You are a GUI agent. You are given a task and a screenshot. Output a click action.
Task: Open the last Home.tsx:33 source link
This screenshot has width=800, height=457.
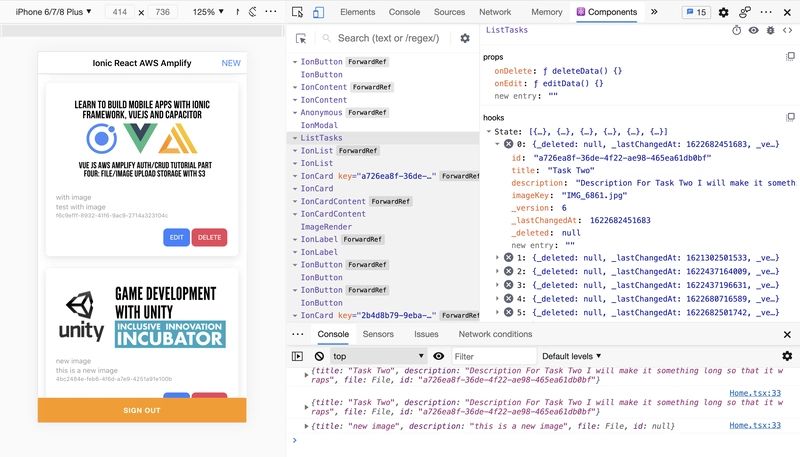pos(755,425)
